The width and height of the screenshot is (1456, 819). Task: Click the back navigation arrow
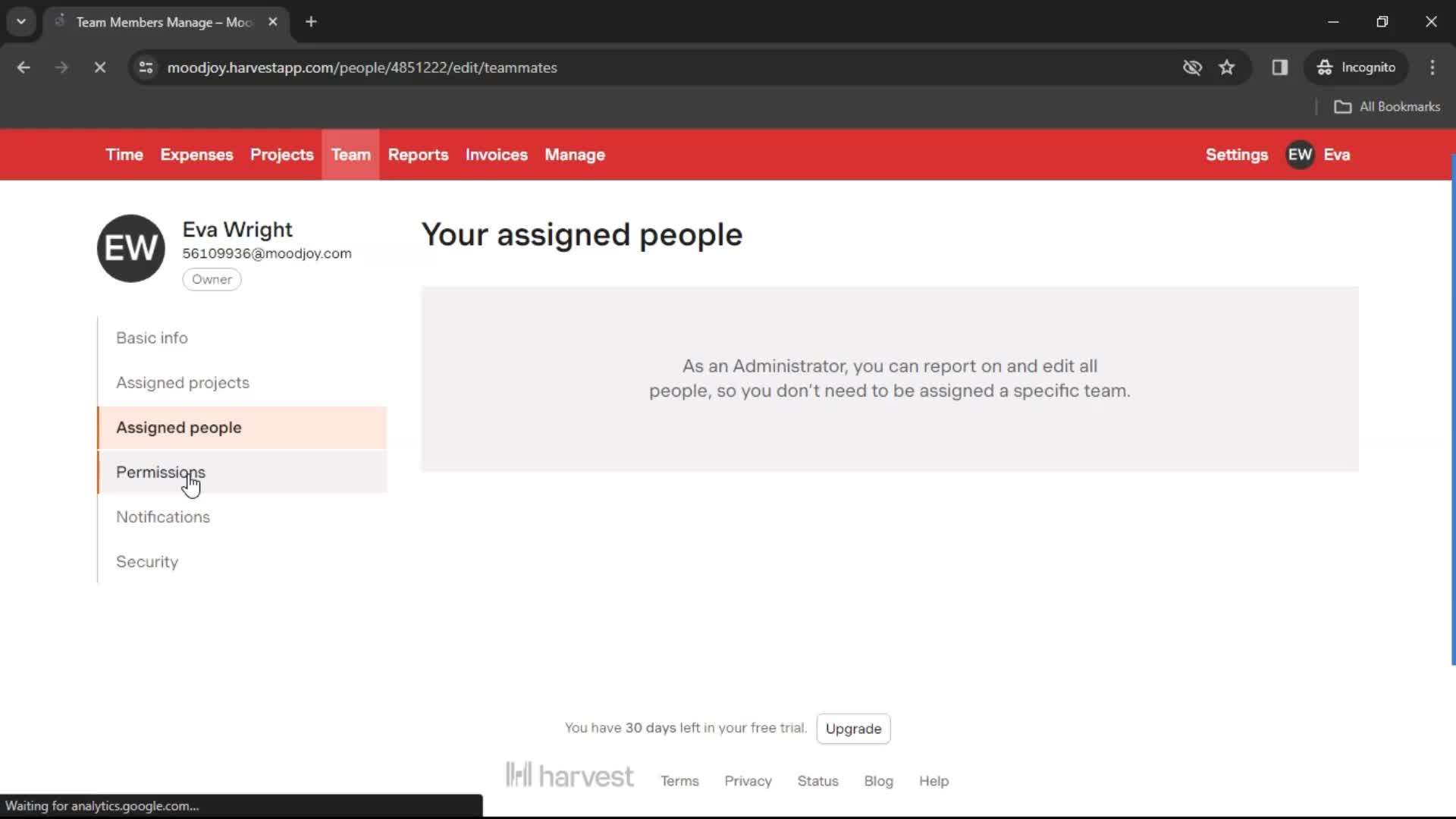coord(24,67)
